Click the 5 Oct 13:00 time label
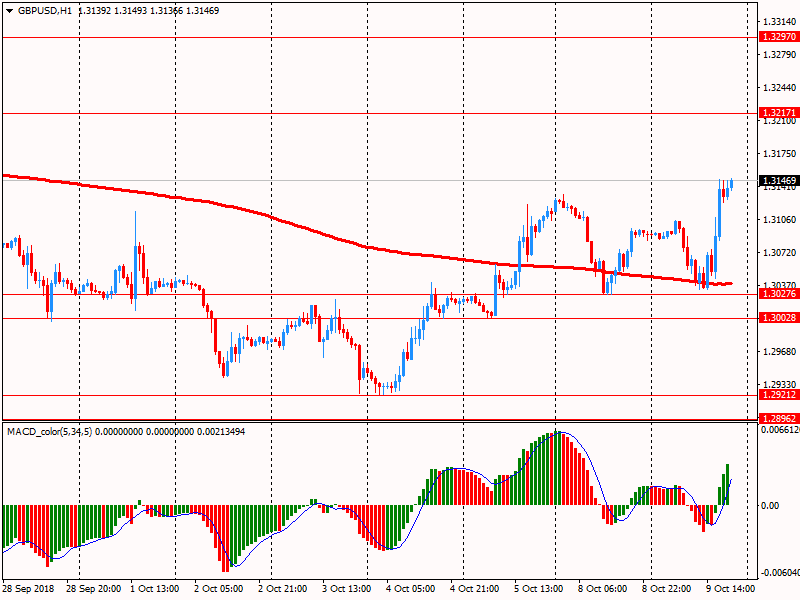 coord(539,589)
